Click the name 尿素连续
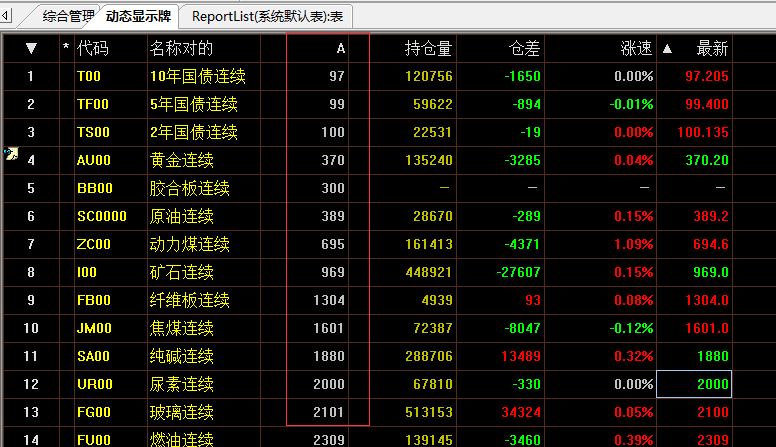Viewport: 776px width, 447px height. (x=182, y=384)
